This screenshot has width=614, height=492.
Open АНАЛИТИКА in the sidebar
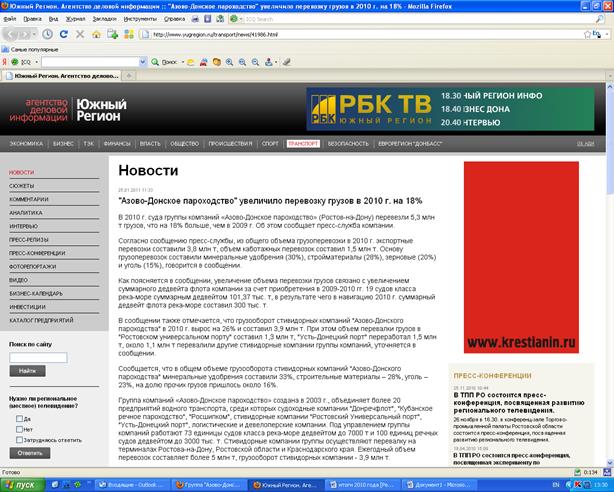[x=26, y=213]
